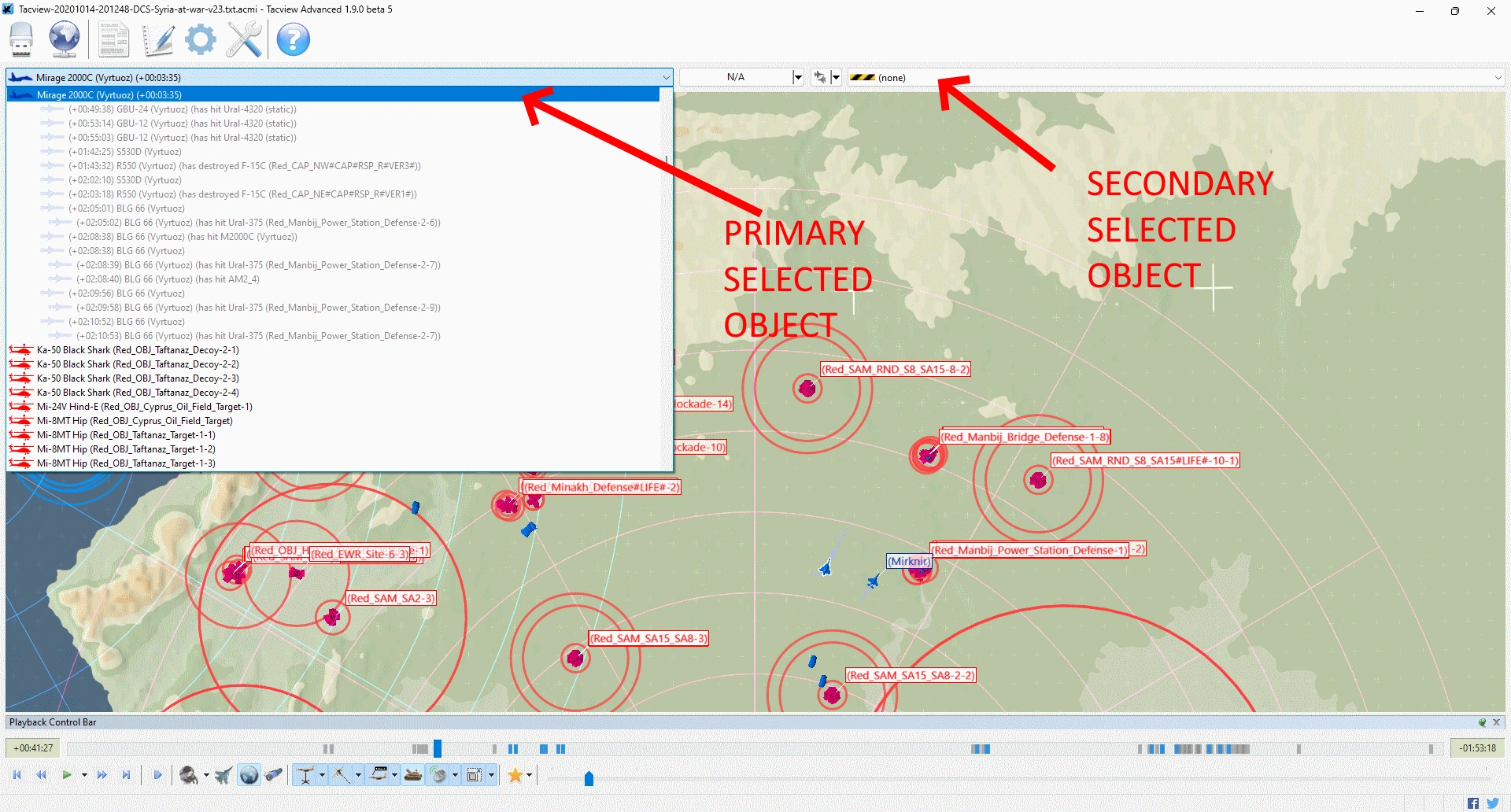
Task: Select the pilot helmet cockpit view
Action: click(x=189, y=775)
